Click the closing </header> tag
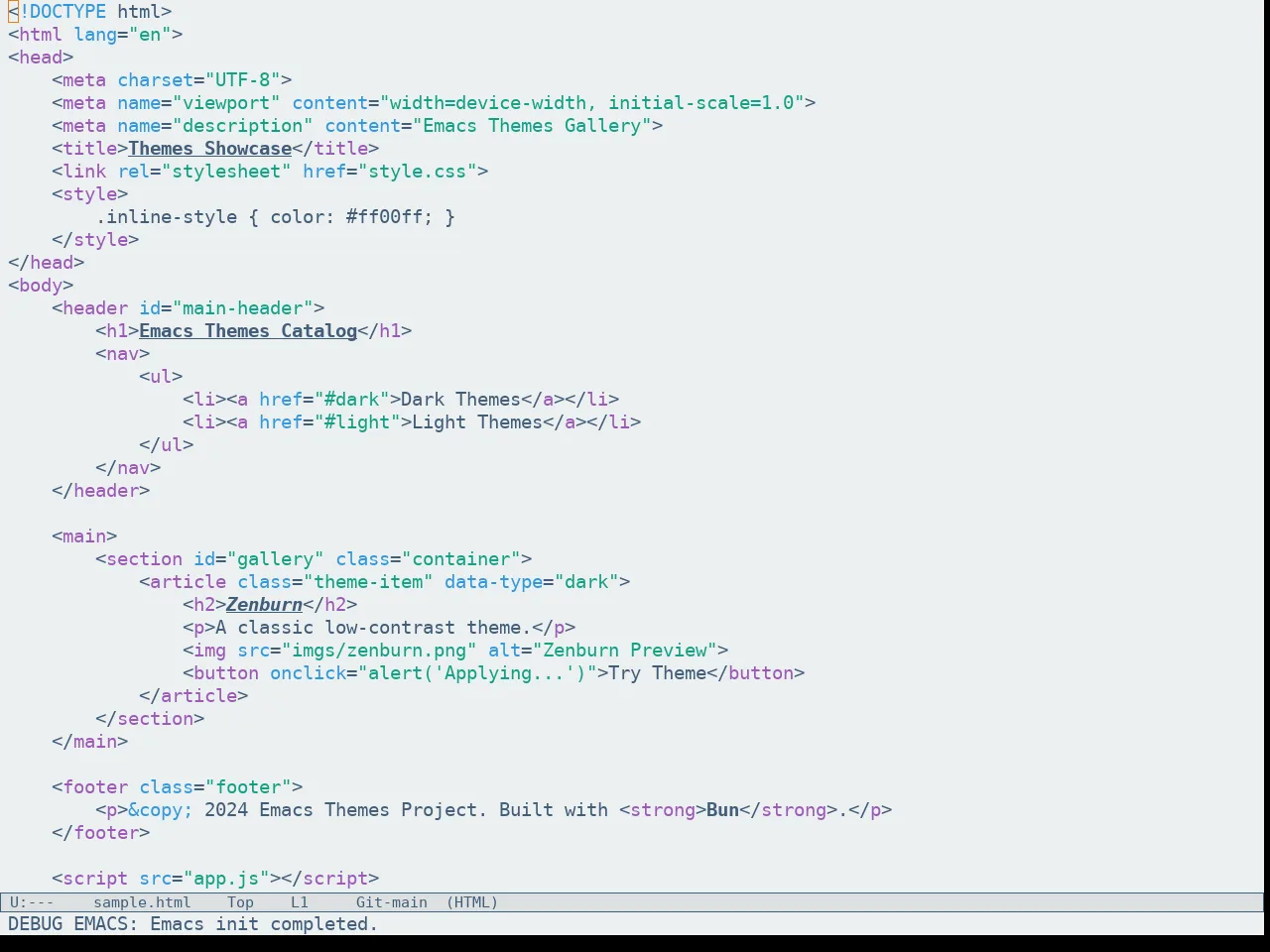 click(100, 491)
